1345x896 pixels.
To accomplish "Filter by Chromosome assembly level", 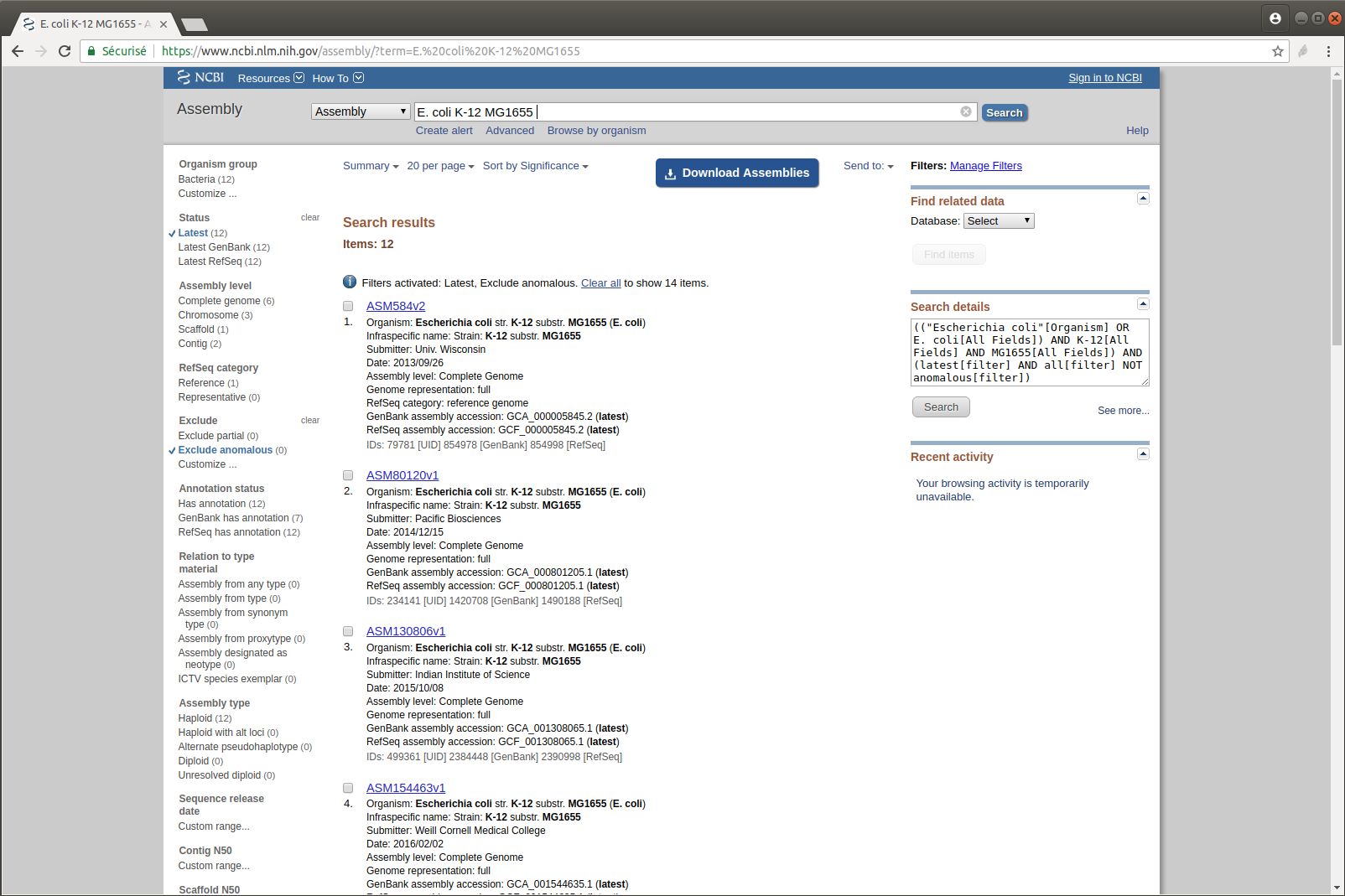I will point(209,315).
